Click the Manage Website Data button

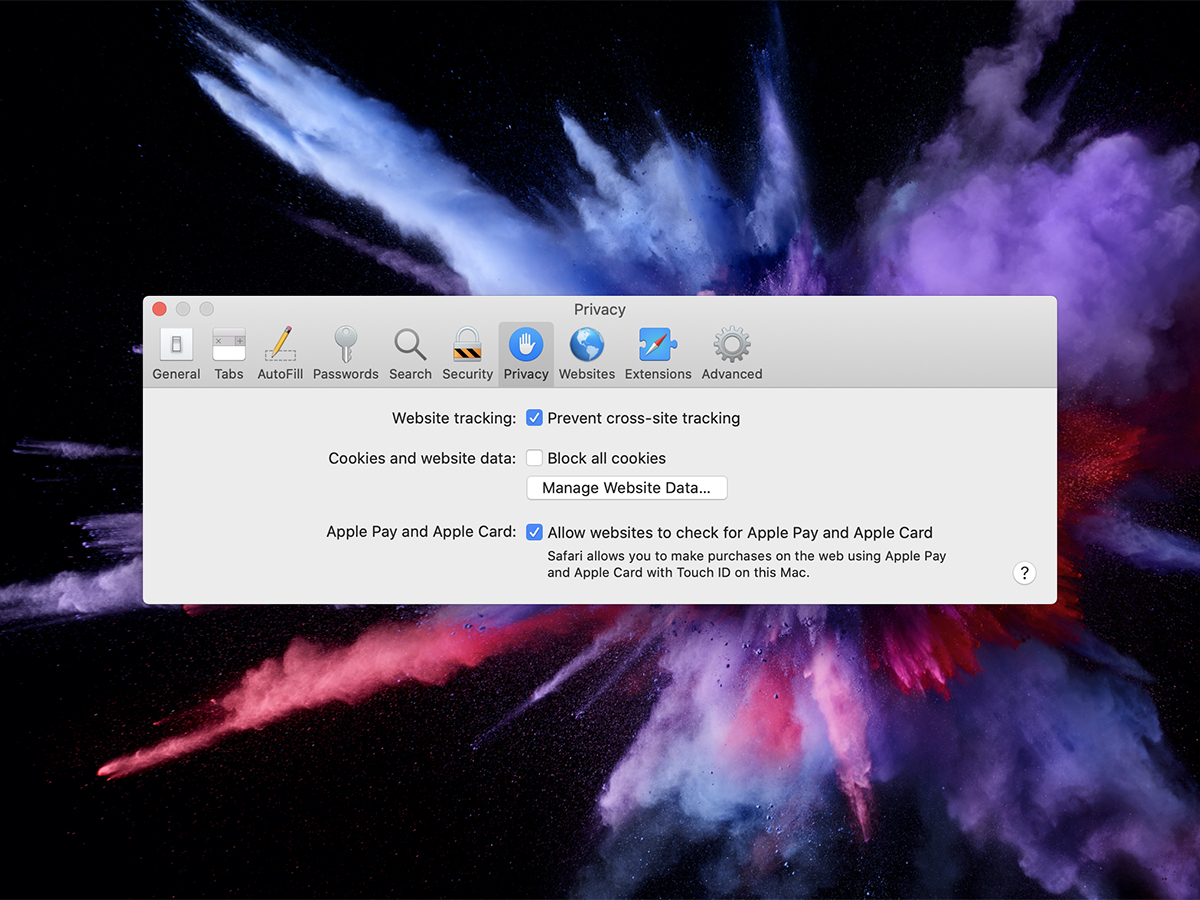coord(627,488)
